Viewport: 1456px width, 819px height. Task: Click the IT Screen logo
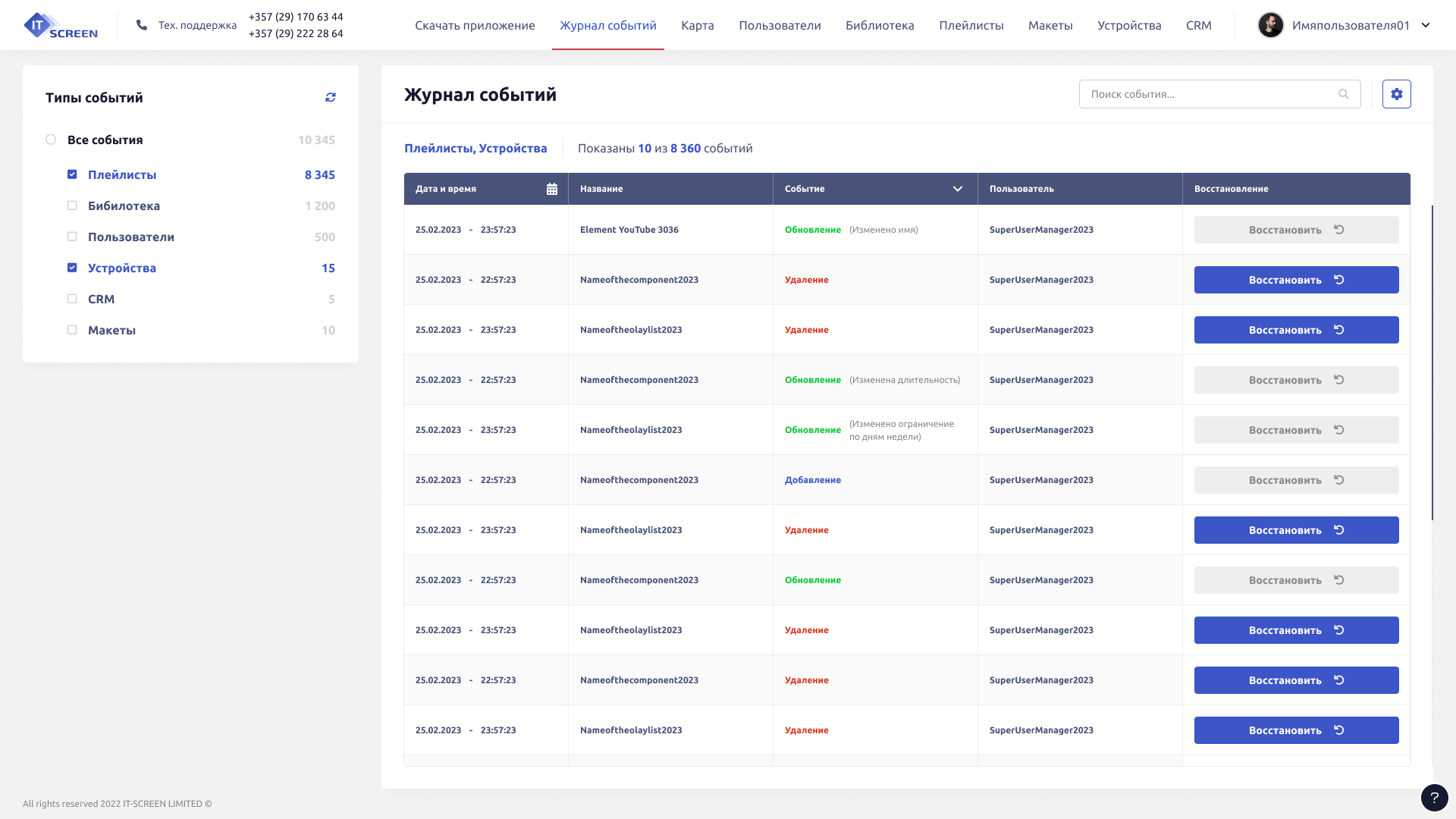point(61,25)
